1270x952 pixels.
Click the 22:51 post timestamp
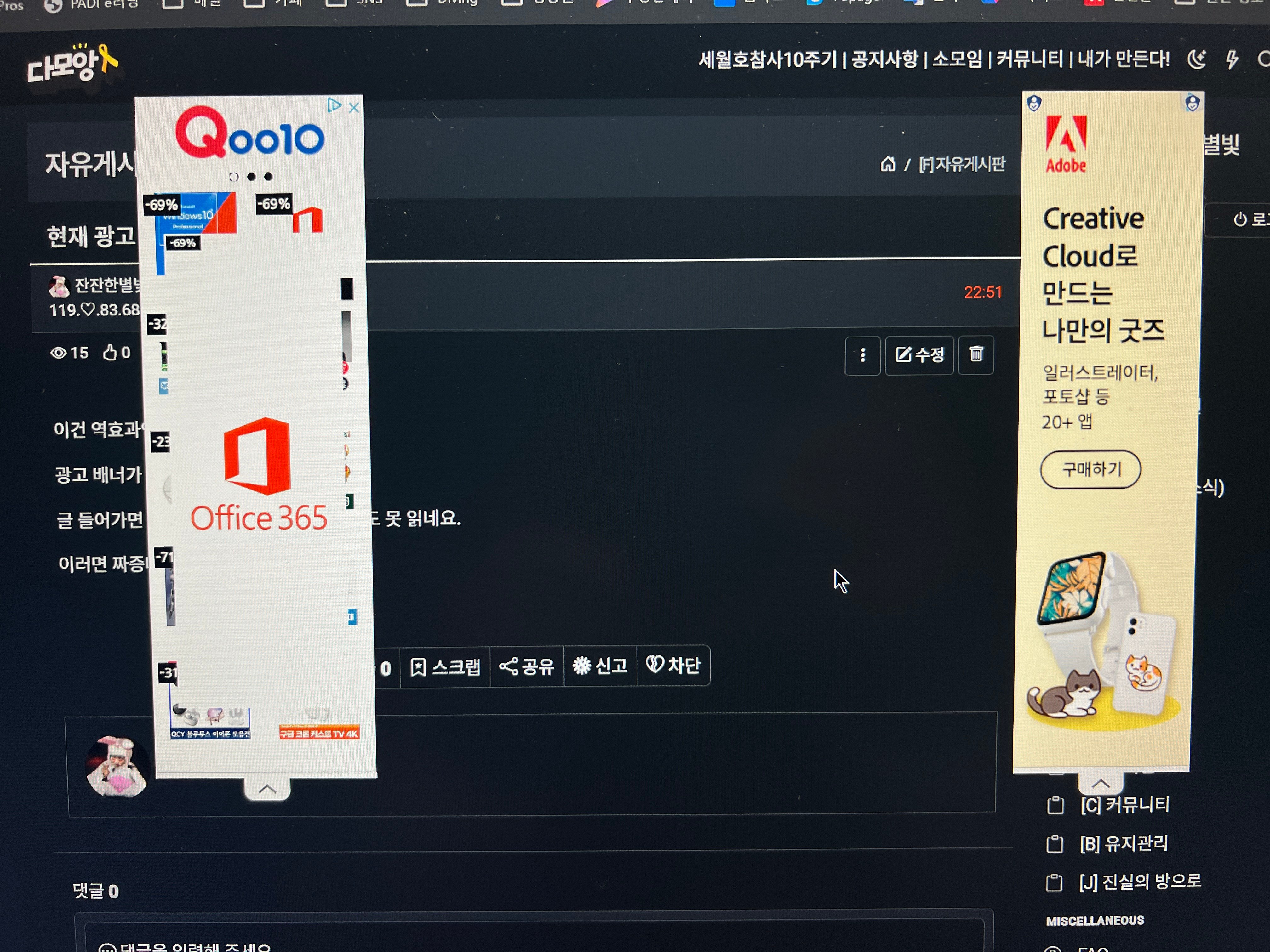pos(983,292)
